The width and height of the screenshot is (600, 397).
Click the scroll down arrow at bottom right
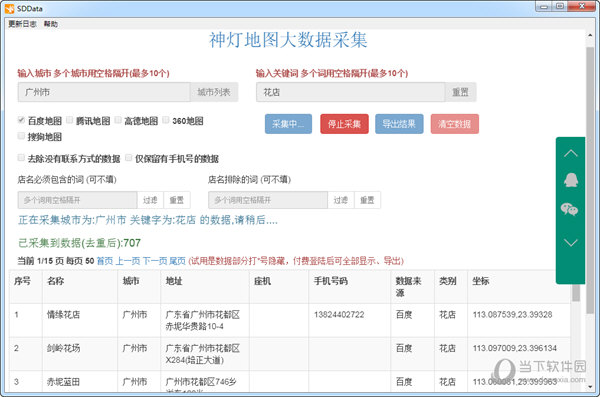point(590,387)
